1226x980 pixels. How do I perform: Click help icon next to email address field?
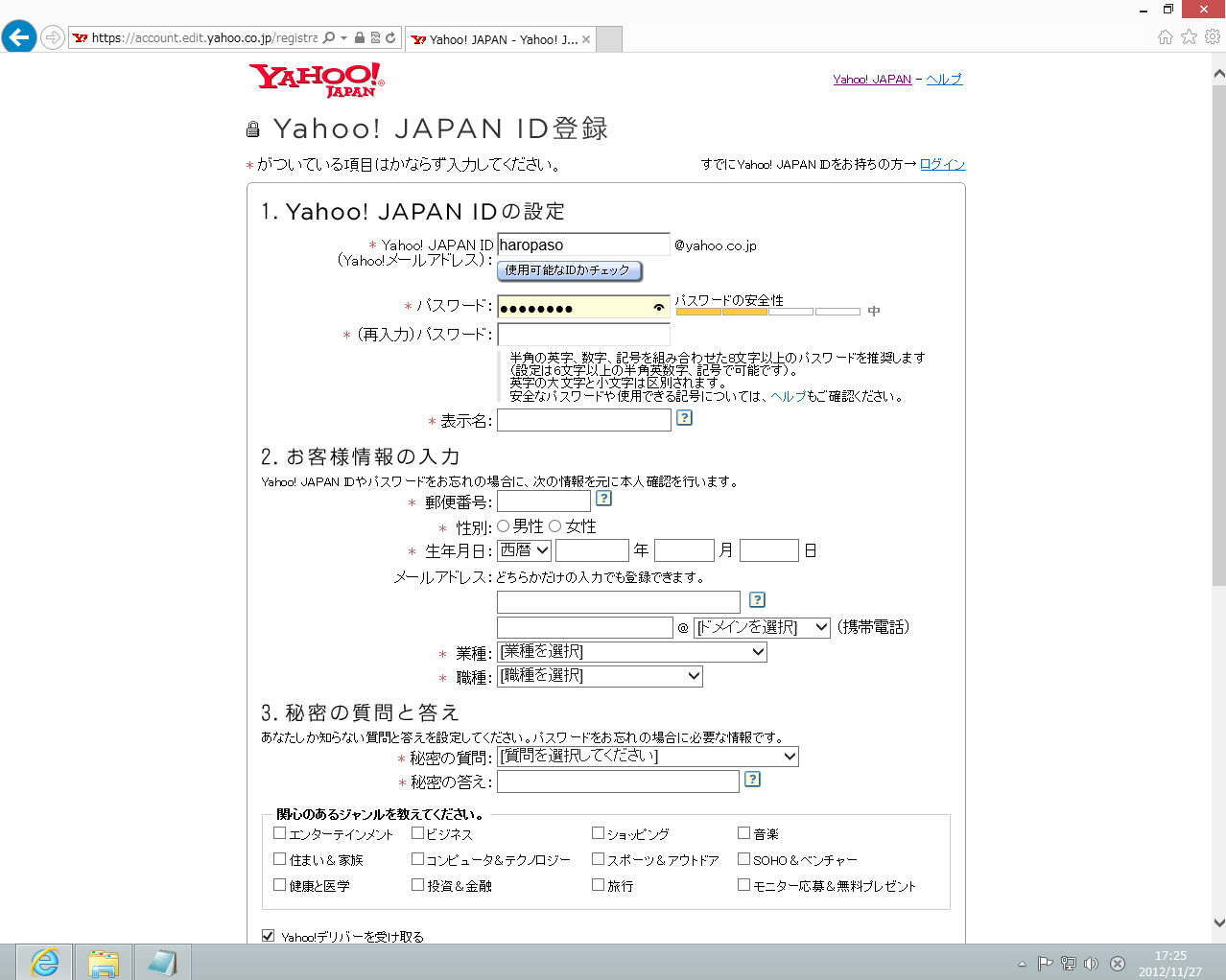pos(757,599)
